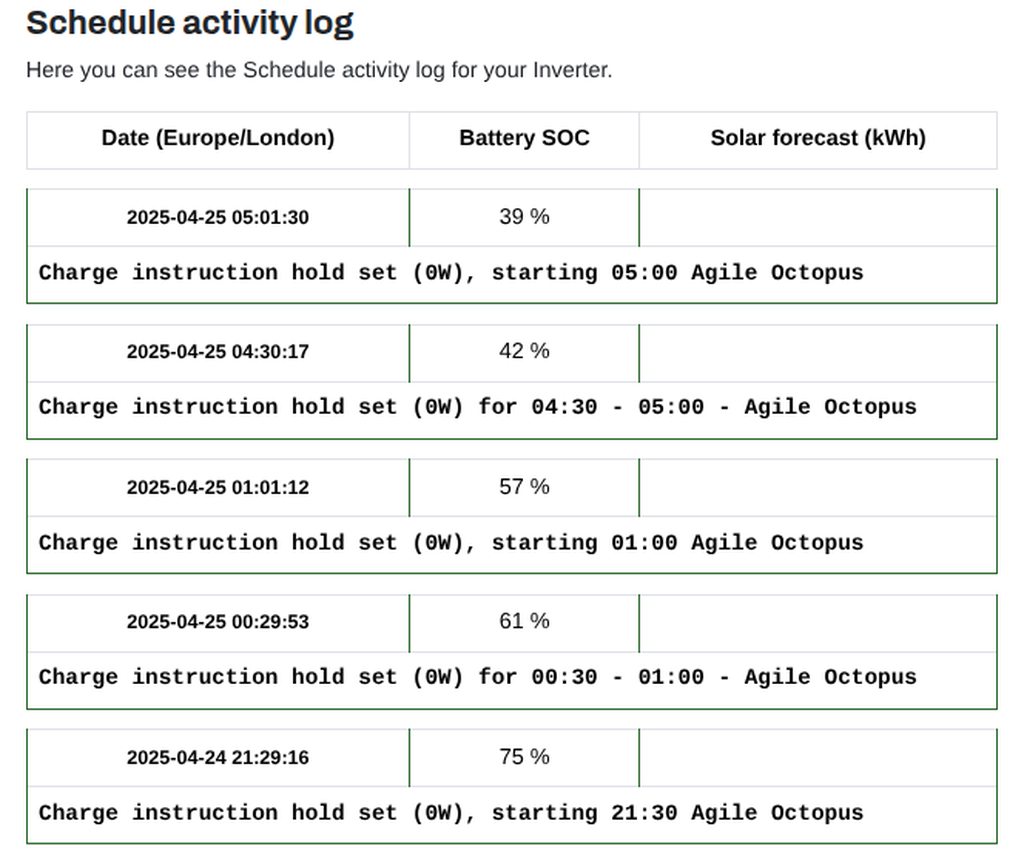
Task: Click the 39 % battery SOC value
Action: point(524,216)
